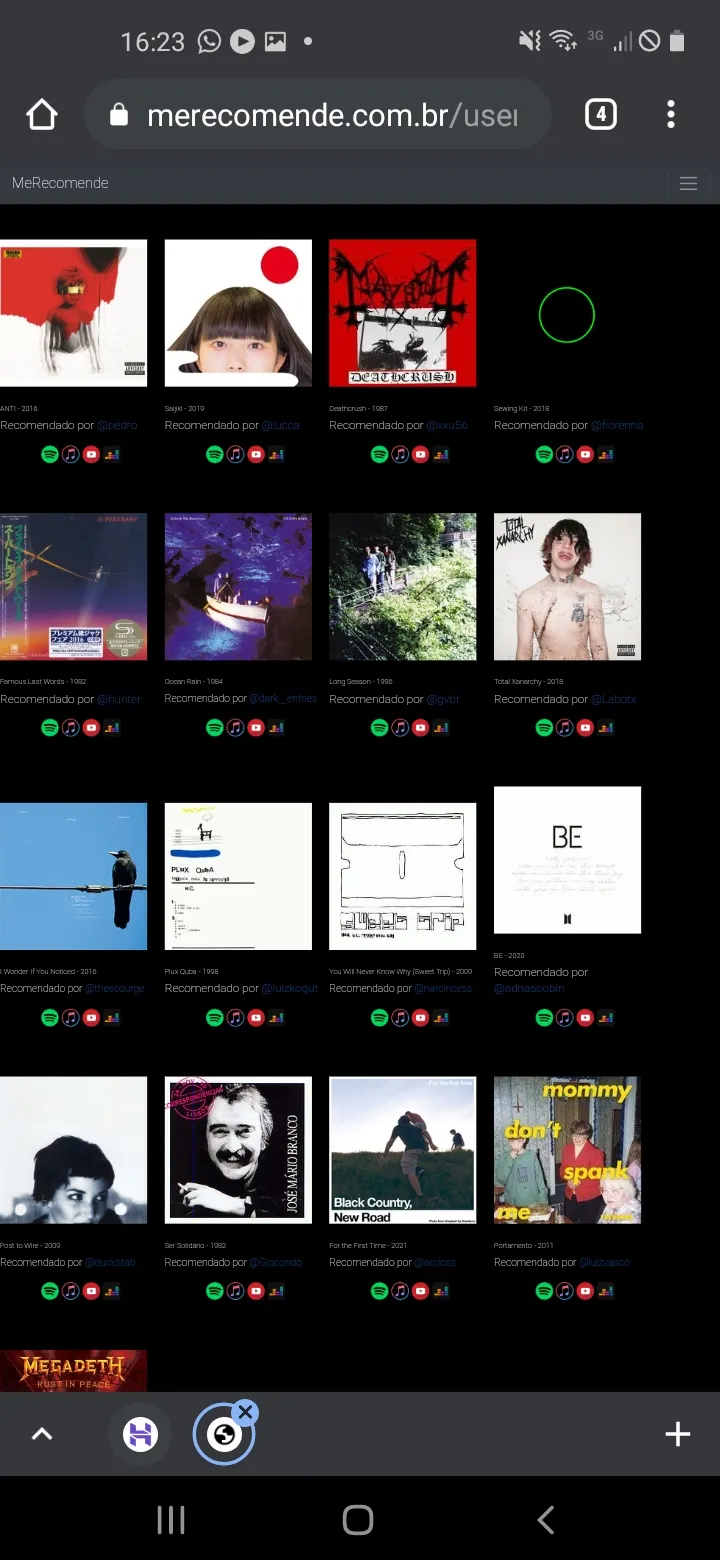This screenshot has height=1560, width=720.
Task: Open ANTI album cover
Action: point(73,313)
